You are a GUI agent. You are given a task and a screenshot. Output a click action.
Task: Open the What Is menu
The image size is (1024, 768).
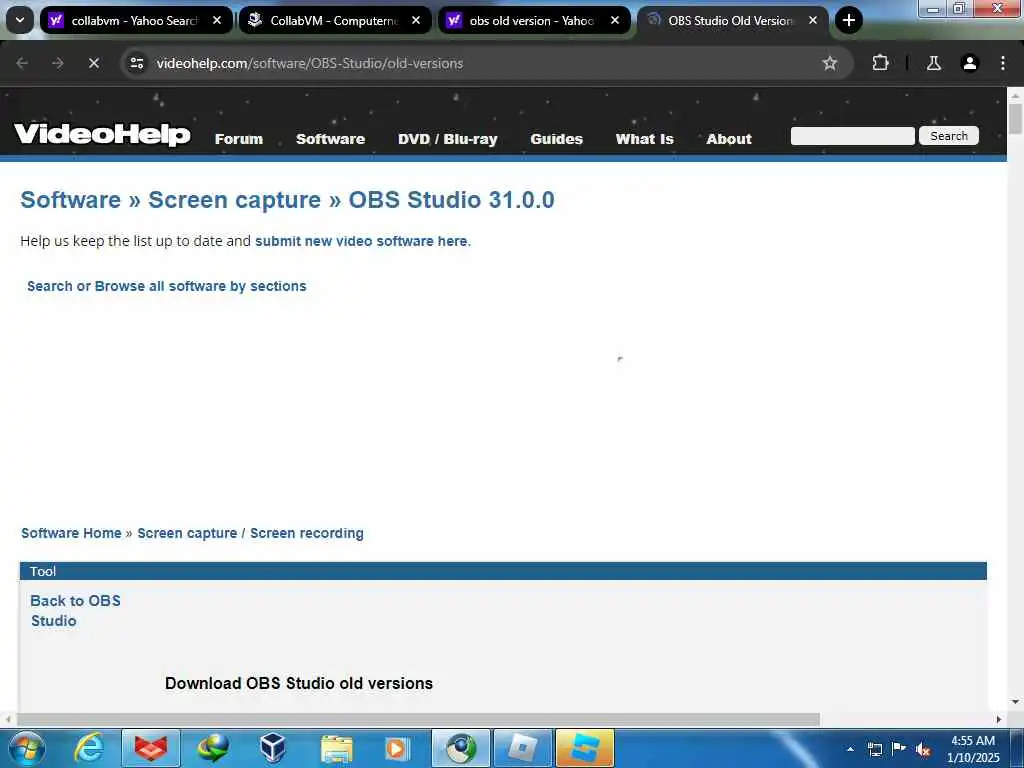tap(645, 139)
